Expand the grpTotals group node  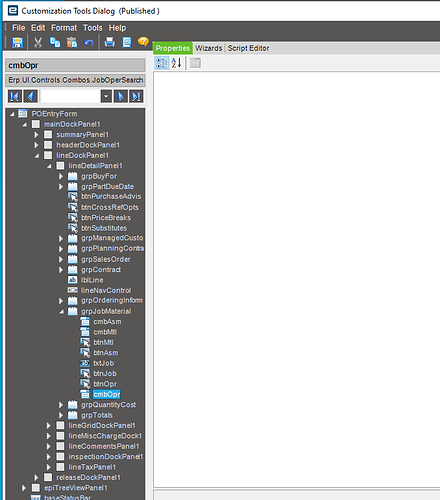[61, 415]
